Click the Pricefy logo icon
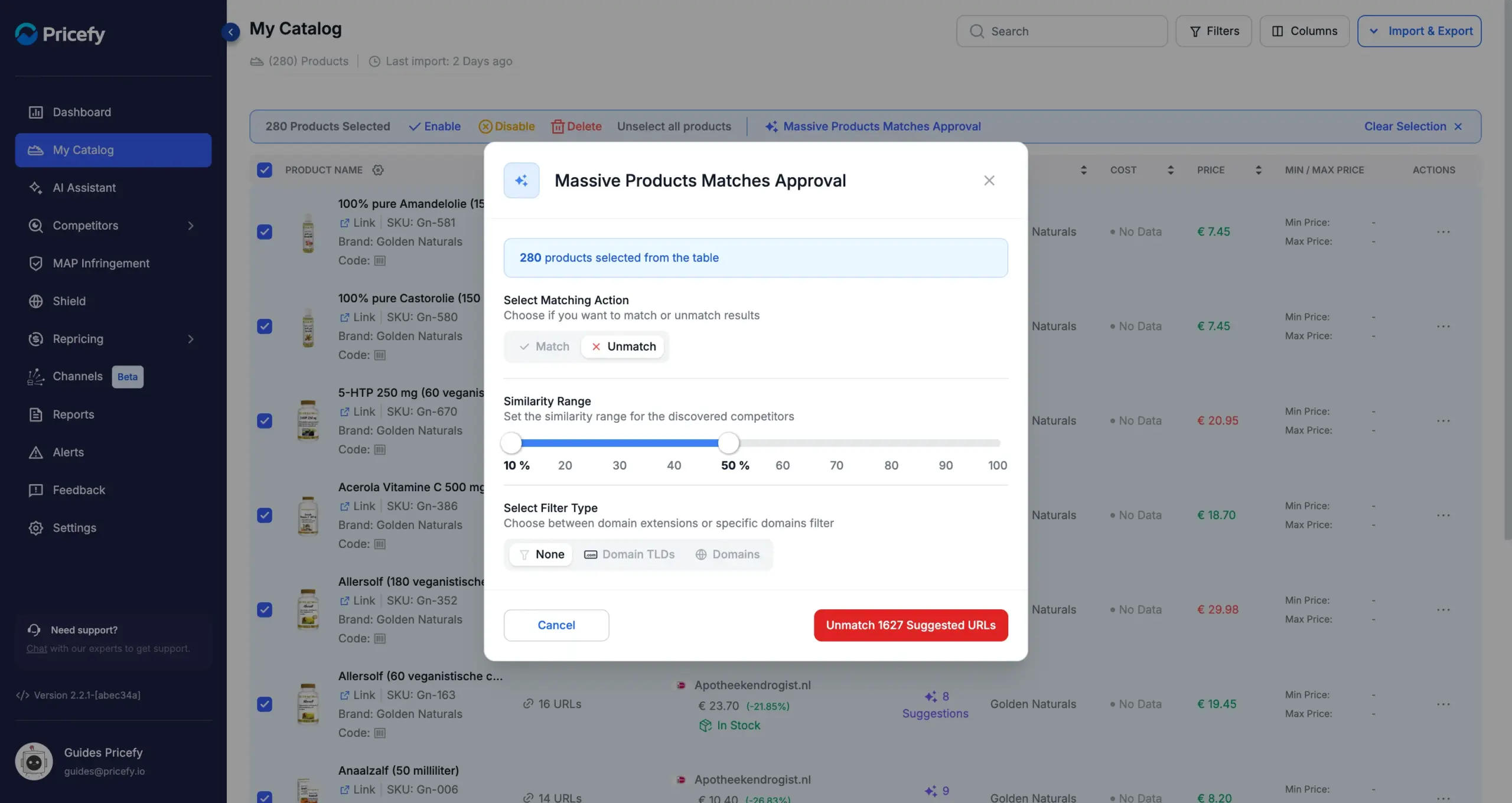The width and height of the screenshot is (1512, 803). (x=26, y=34)
